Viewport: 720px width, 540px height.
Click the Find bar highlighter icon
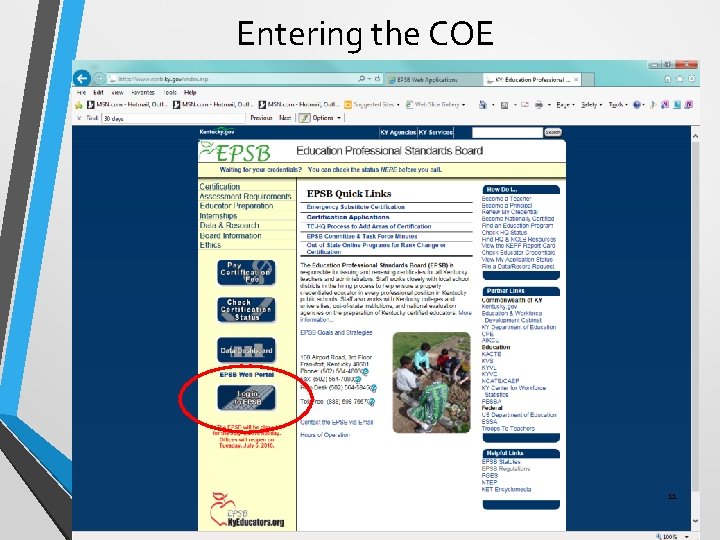tap(304, 118)
